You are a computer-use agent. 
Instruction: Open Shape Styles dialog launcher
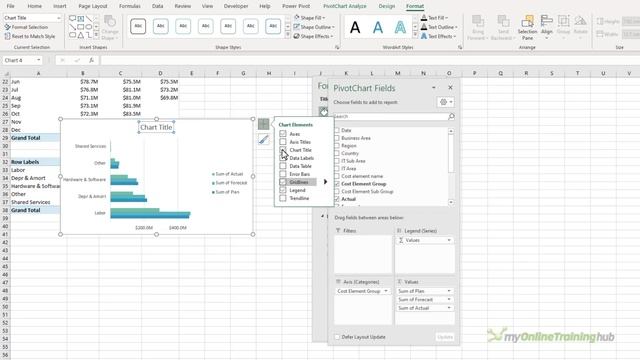[337, 47]
